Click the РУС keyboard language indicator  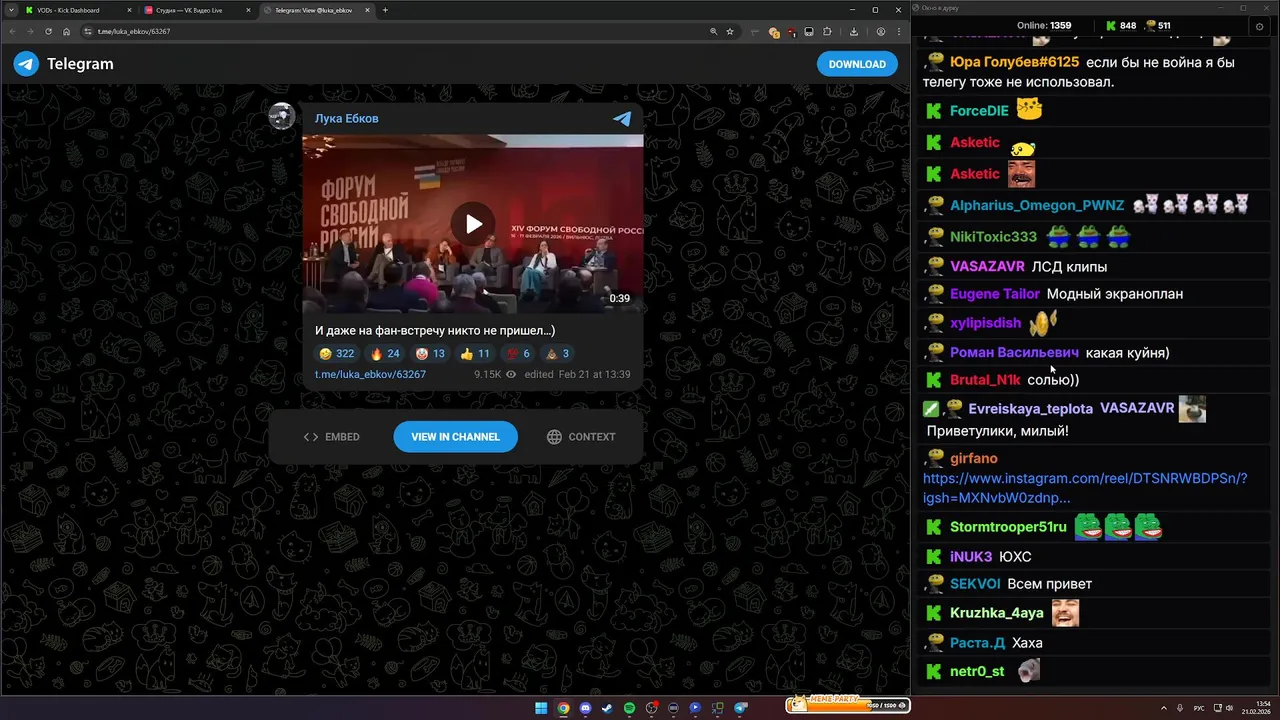click(x=1199, y=708)
